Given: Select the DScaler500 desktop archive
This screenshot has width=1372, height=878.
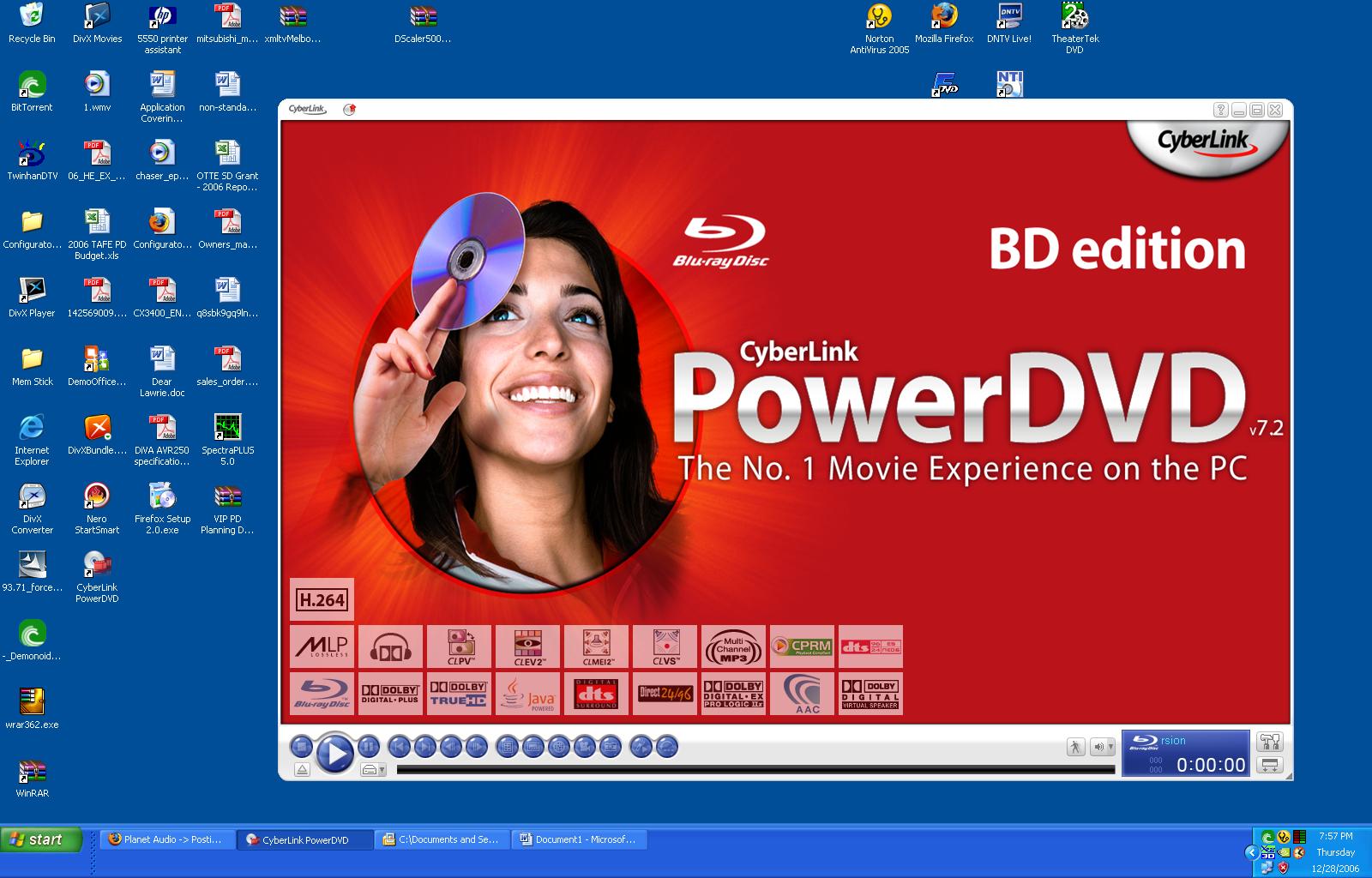Looking at the screenshot, I should (423, 23).
